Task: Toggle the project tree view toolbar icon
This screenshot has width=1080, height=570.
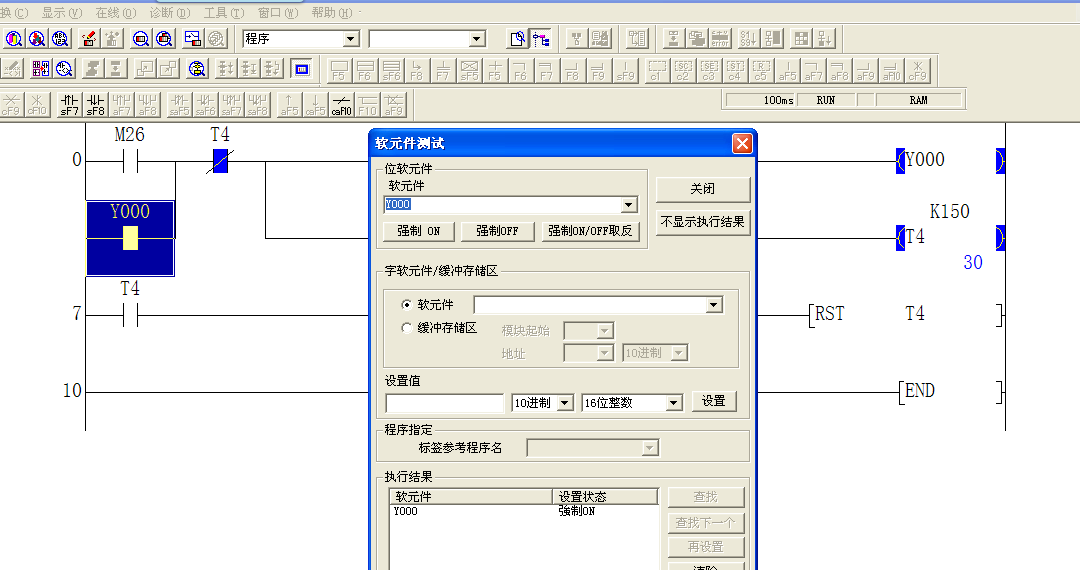Action: coord(541,39)
